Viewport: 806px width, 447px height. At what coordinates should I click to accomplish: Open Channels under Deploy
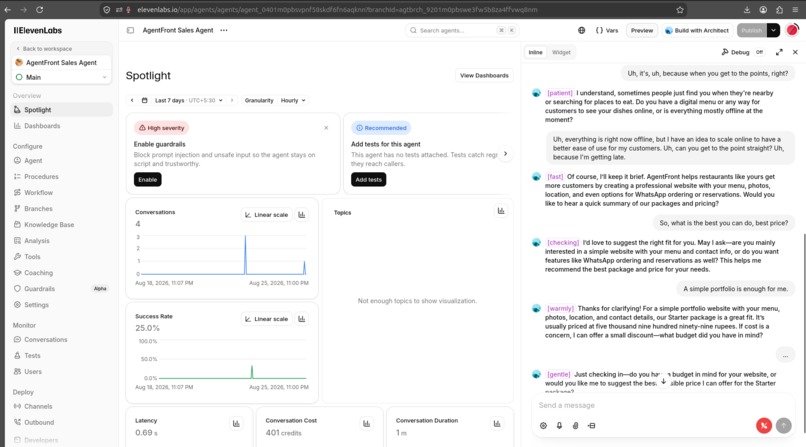(62, 406)
